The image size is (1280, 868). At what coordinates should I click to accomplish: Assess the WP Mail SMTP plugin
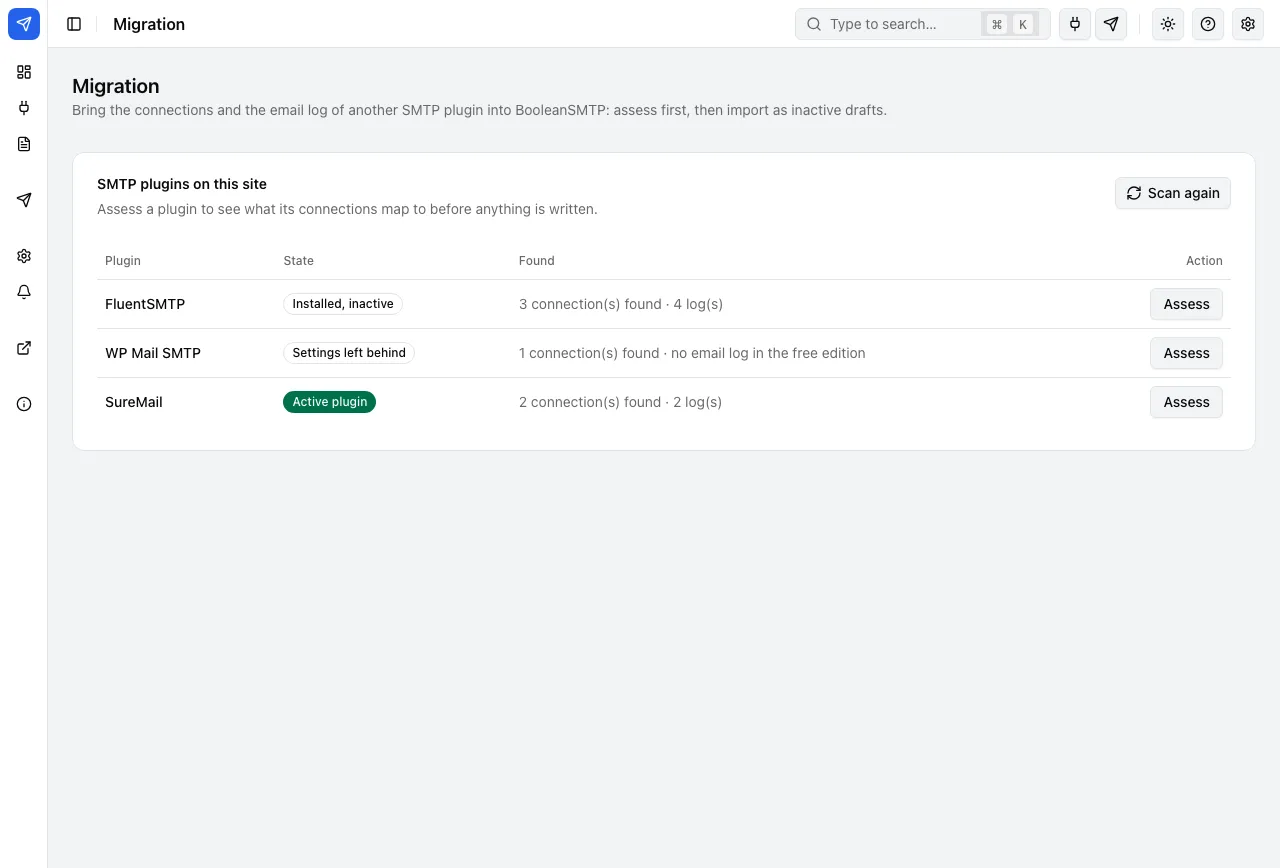(x=1186, y=353)
